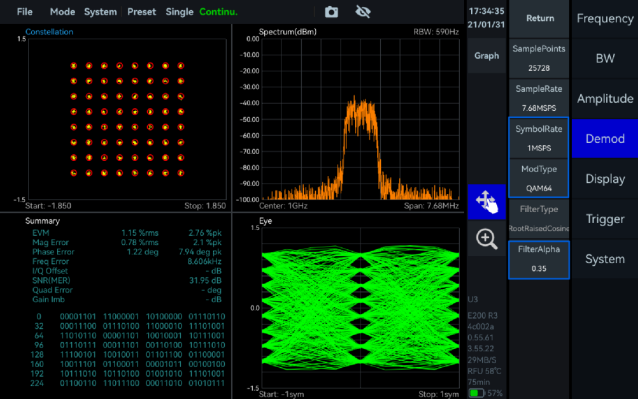Edit the SamplePoints 25728 setting
The image size is (638, 399).
coord(539,58)
